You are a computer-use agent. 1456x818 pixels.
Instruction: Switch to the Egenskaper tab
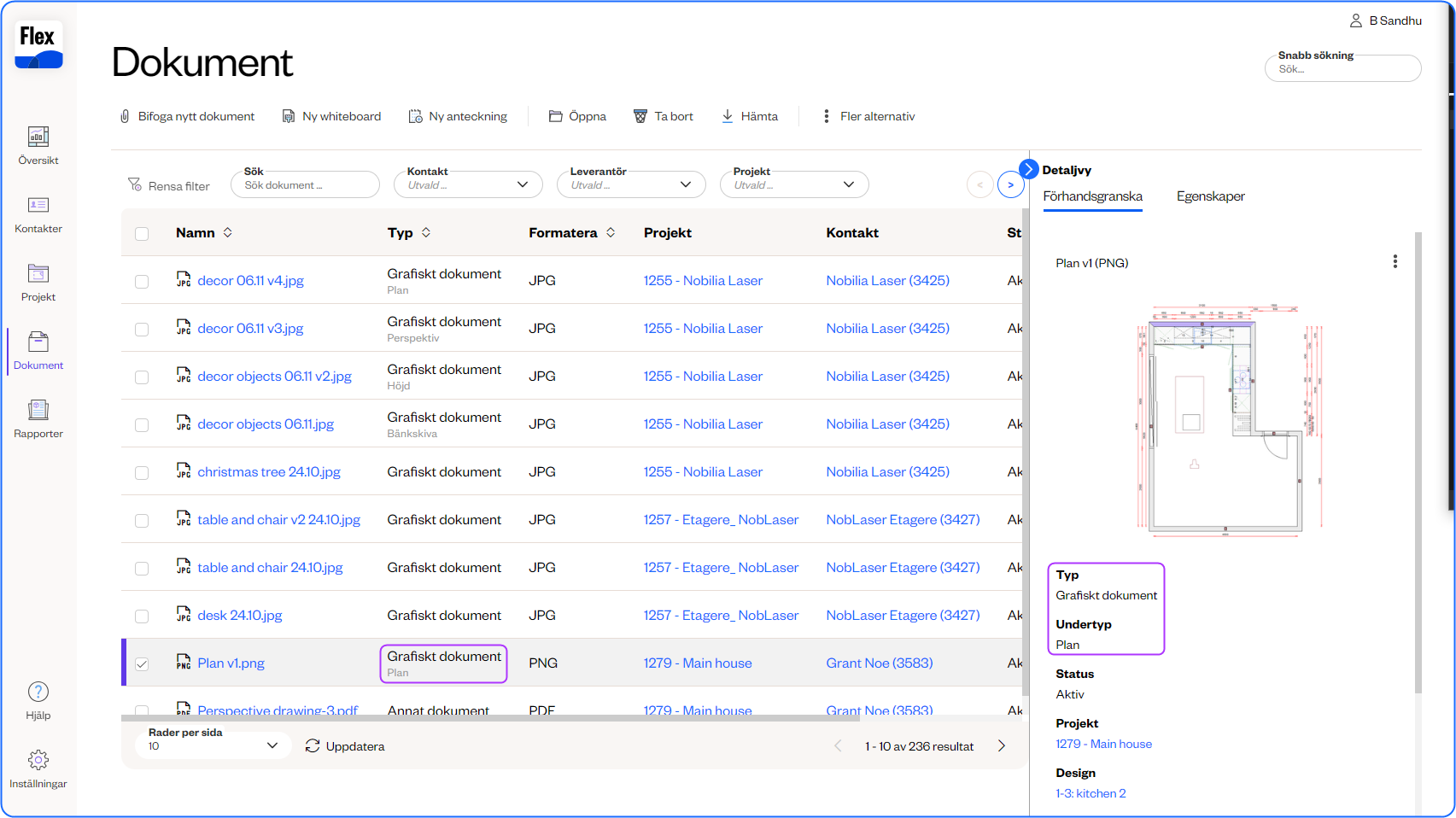coord(1210,196)
